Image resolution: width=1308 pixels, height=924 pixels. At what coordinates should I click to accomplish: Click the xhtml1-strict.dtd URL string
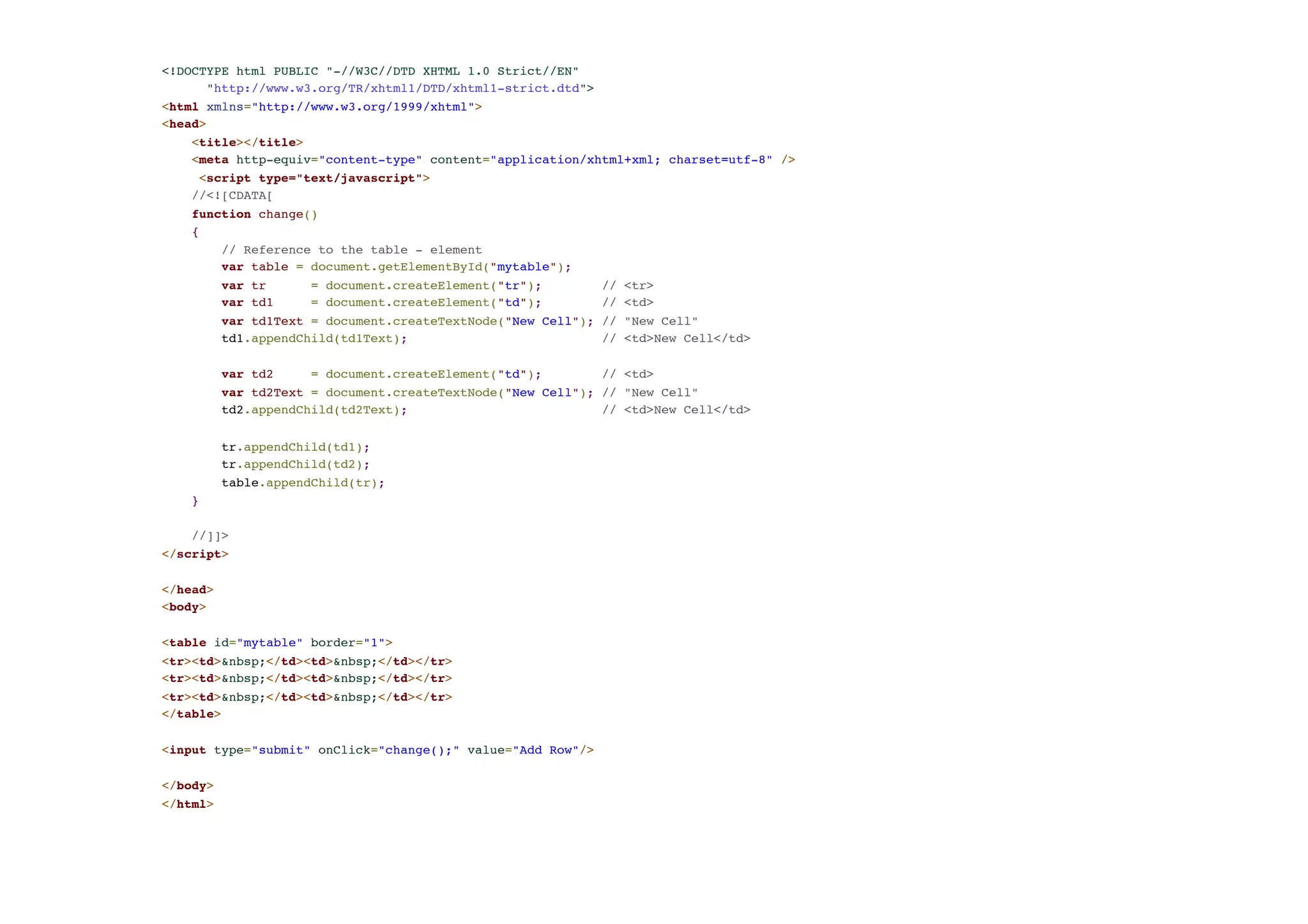(397, 89)
